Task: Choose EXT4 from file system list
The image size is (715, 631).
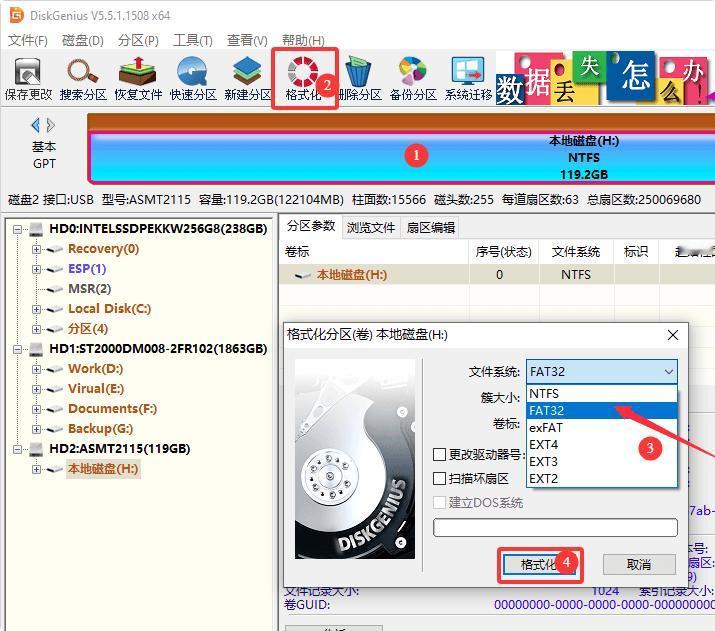Action: [601, 445]
